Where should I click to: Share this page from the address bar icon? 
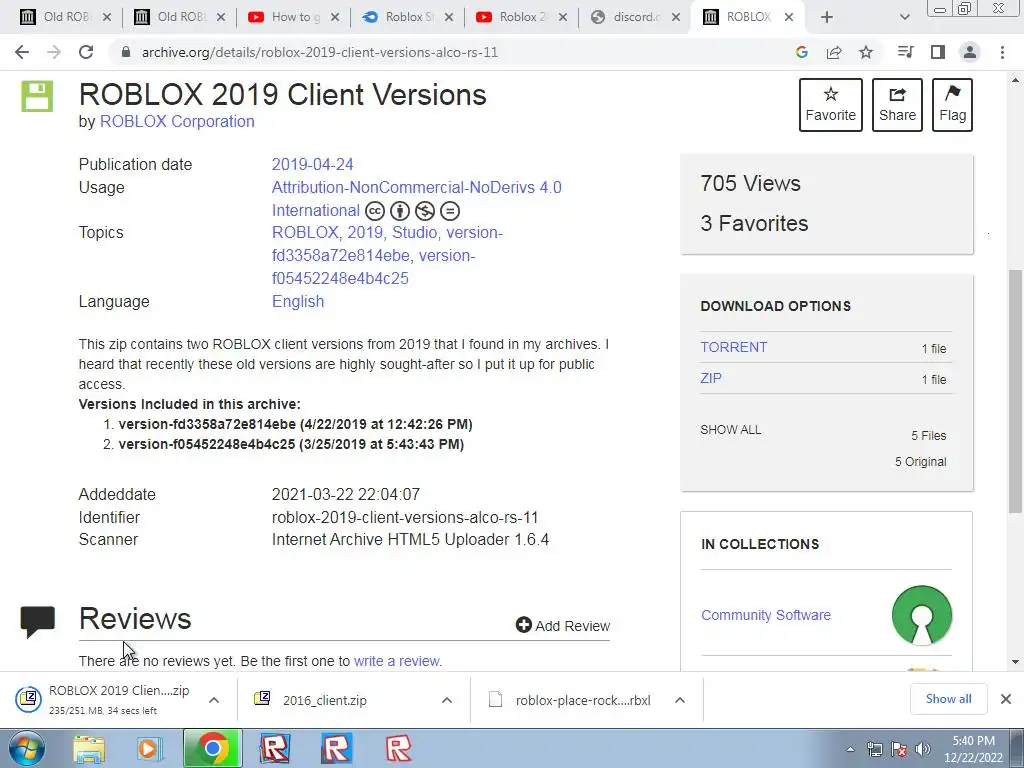point(834,52)
